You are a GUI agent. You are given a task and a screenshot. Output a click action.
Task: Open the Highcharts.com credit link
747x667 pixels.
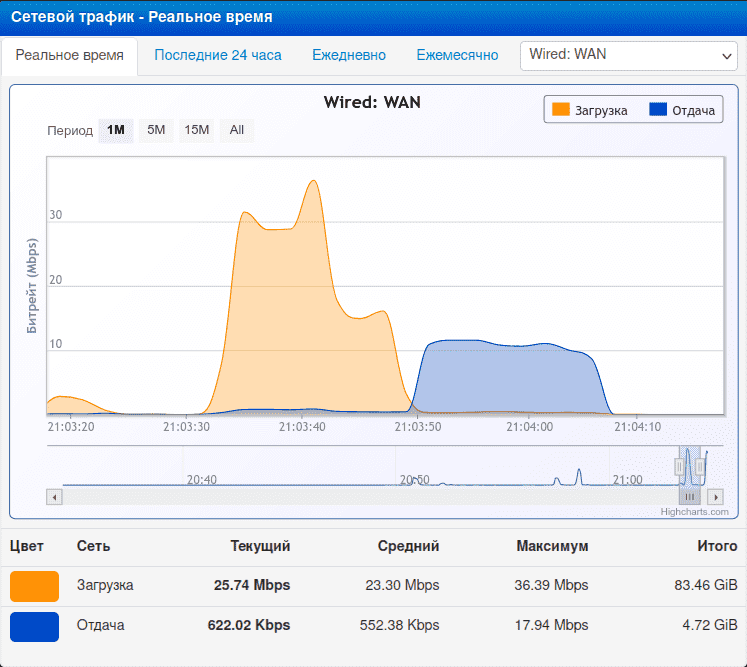(x=694, y=511)
